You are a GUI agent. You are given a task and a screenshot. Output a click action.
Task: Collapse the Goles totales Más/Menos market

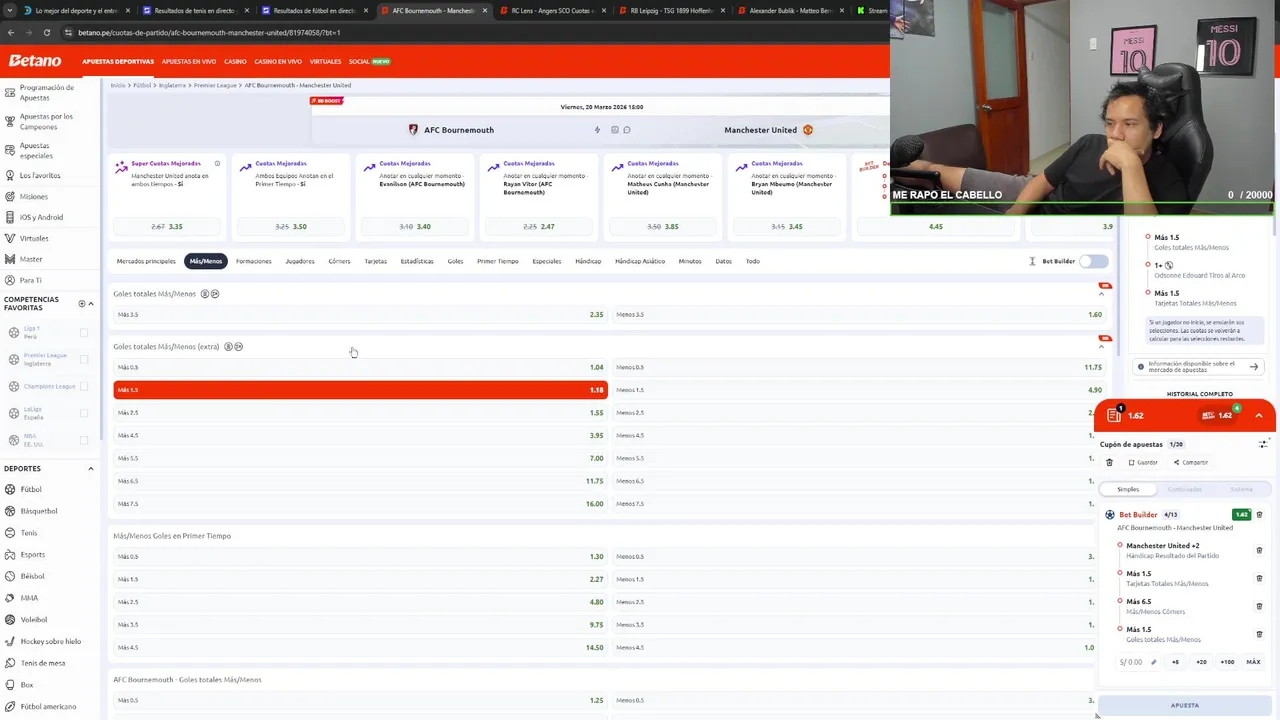1102,294
